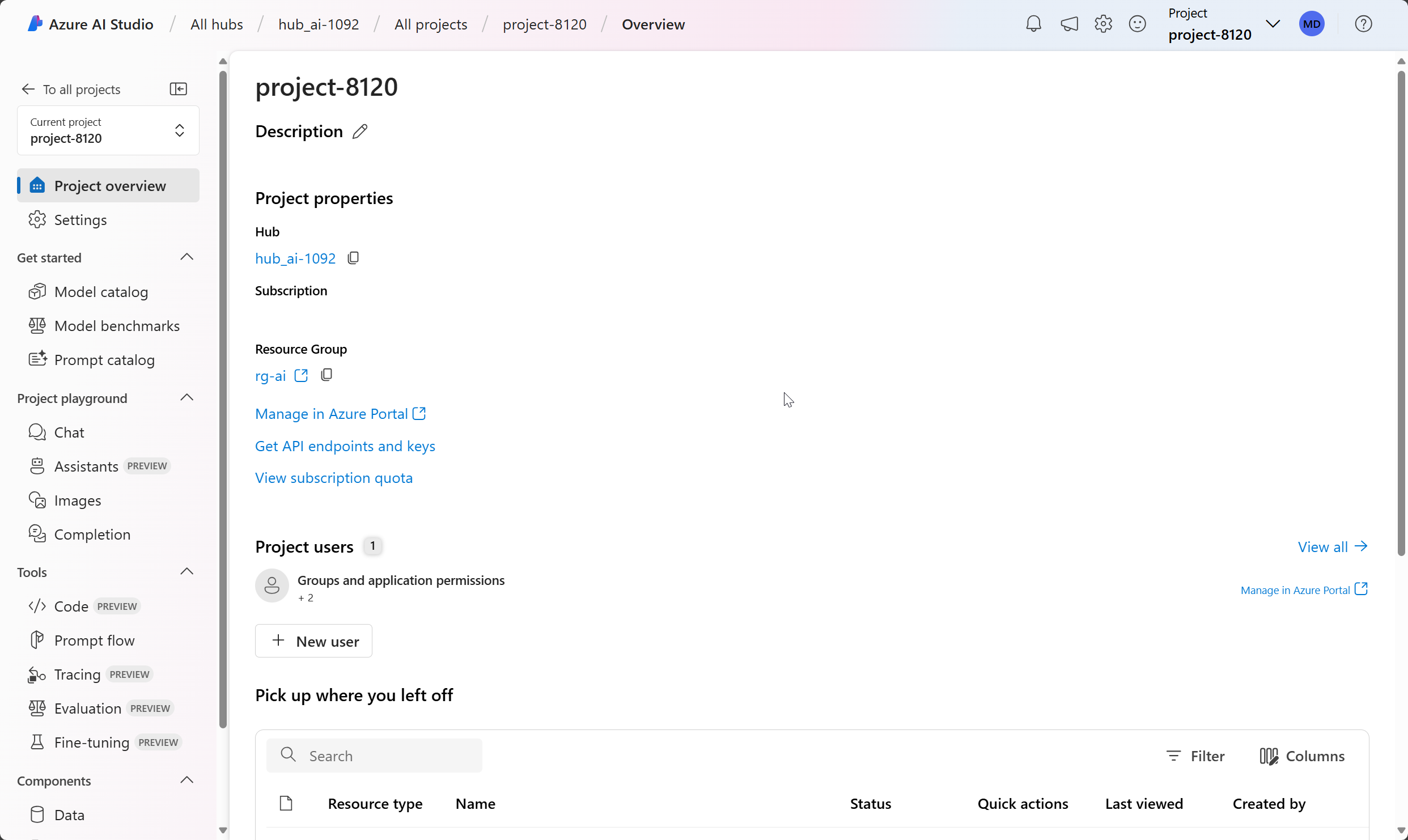Click All projects breadcrumb
1408x840 pixels.
[x=431, y=24]
